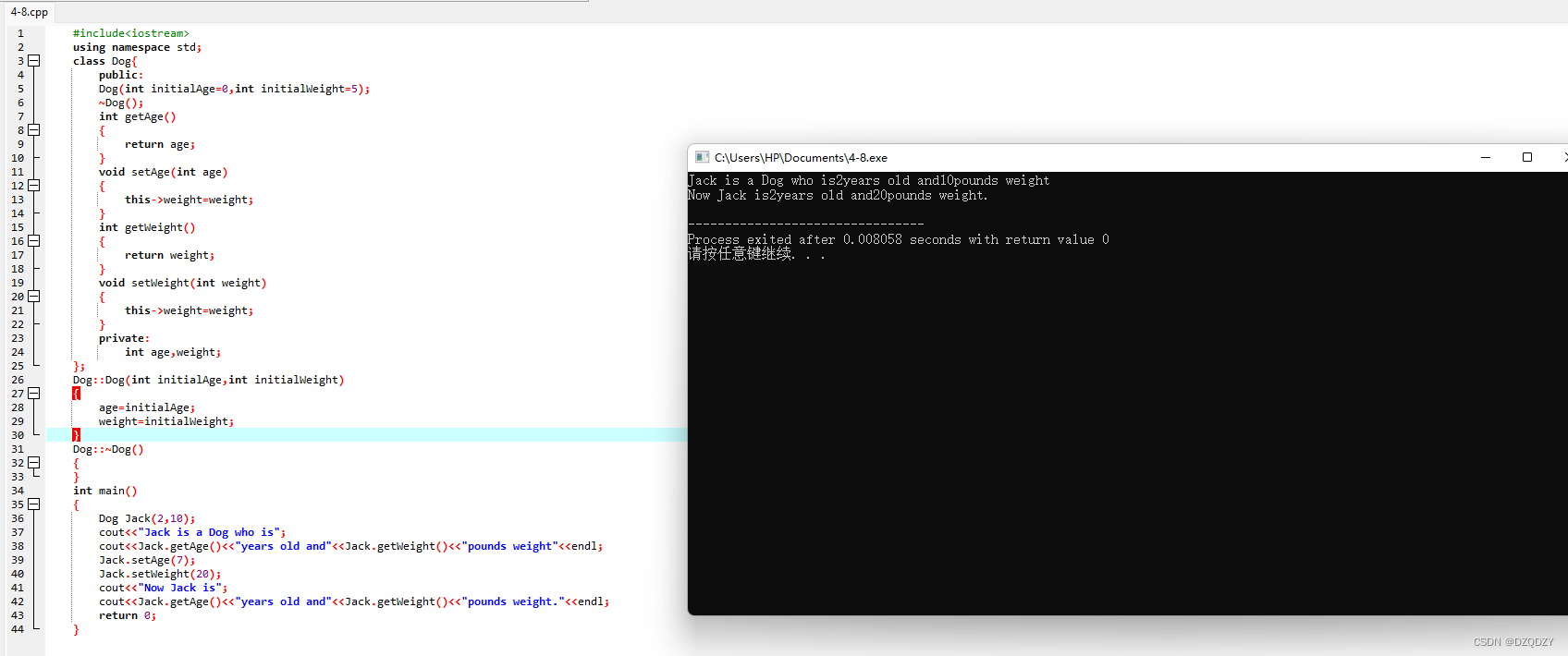Click the highlighted closing brace on line 30

76,435
